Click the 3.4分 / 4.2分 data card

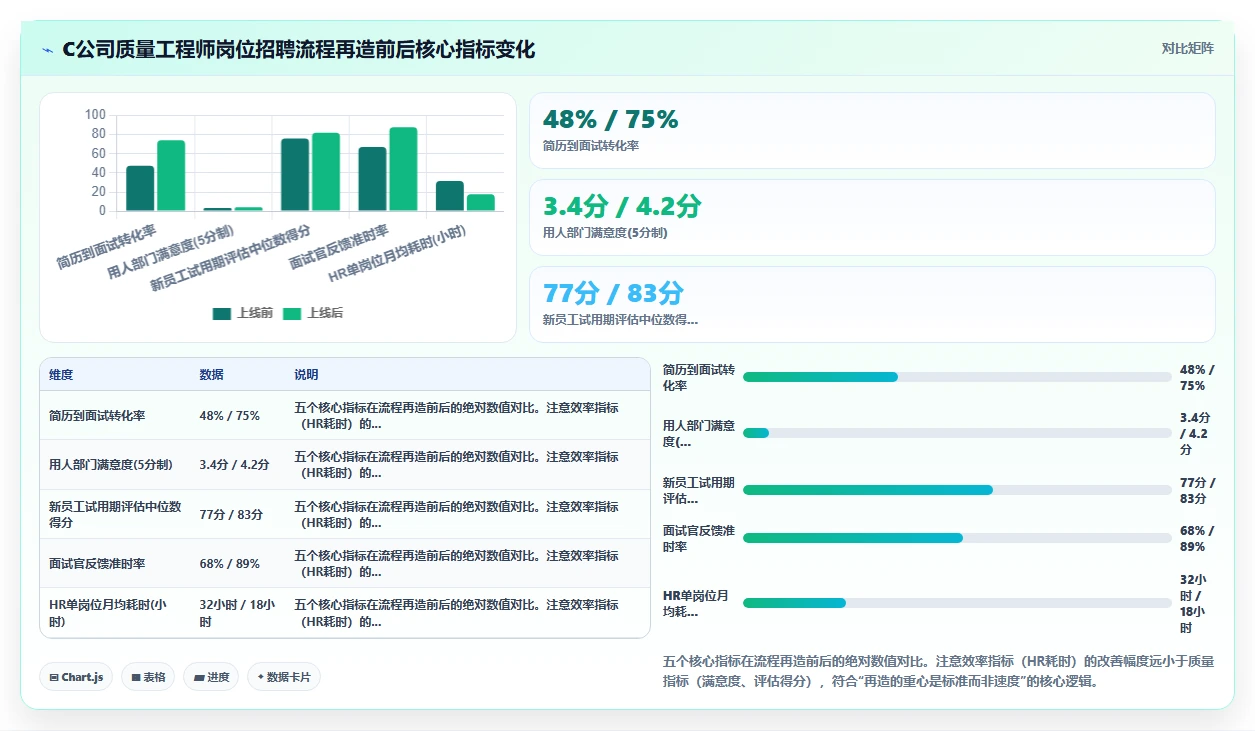(x=872, y=217)
